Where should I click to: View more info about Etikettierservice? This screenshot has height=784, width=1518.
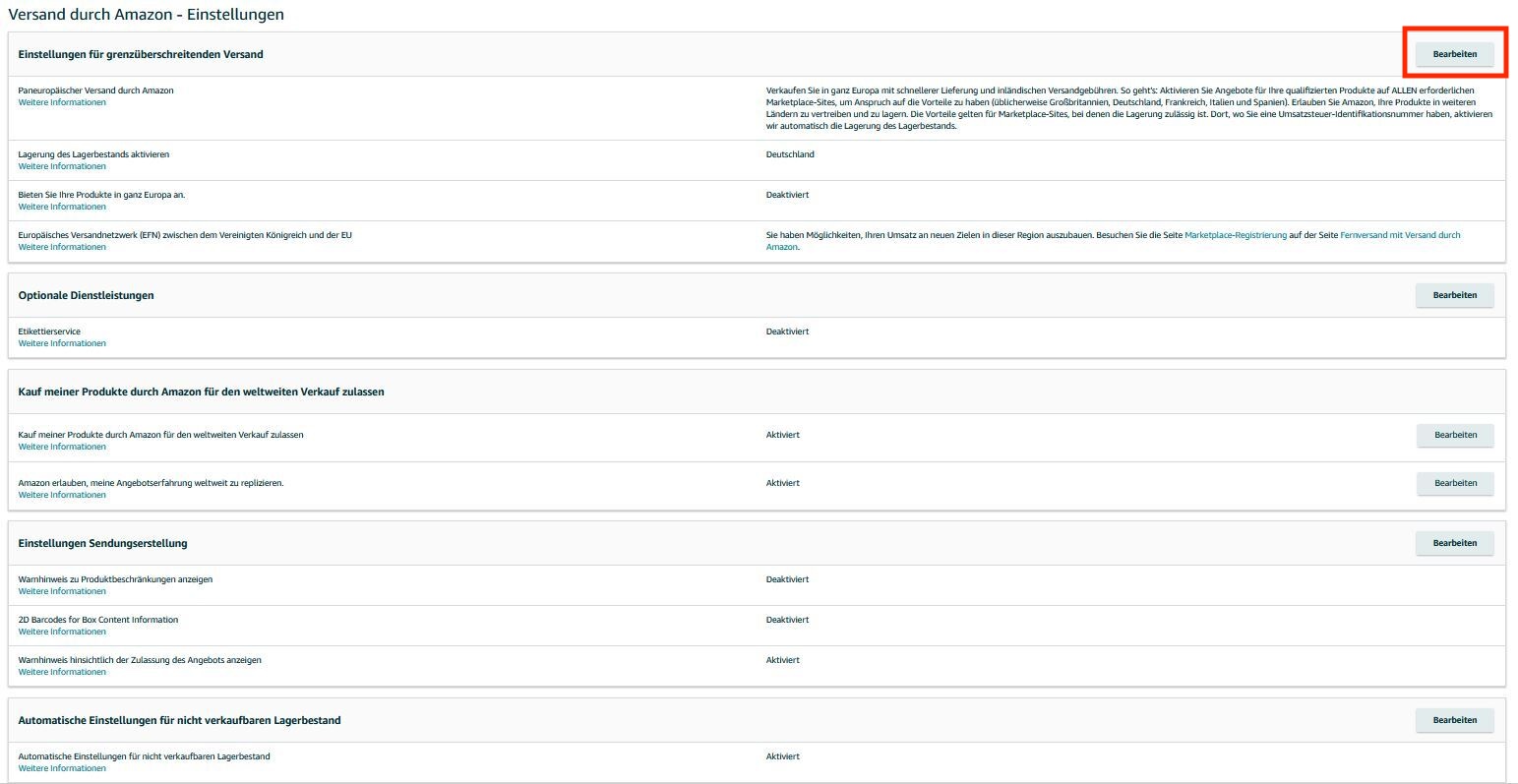(62, 343)
